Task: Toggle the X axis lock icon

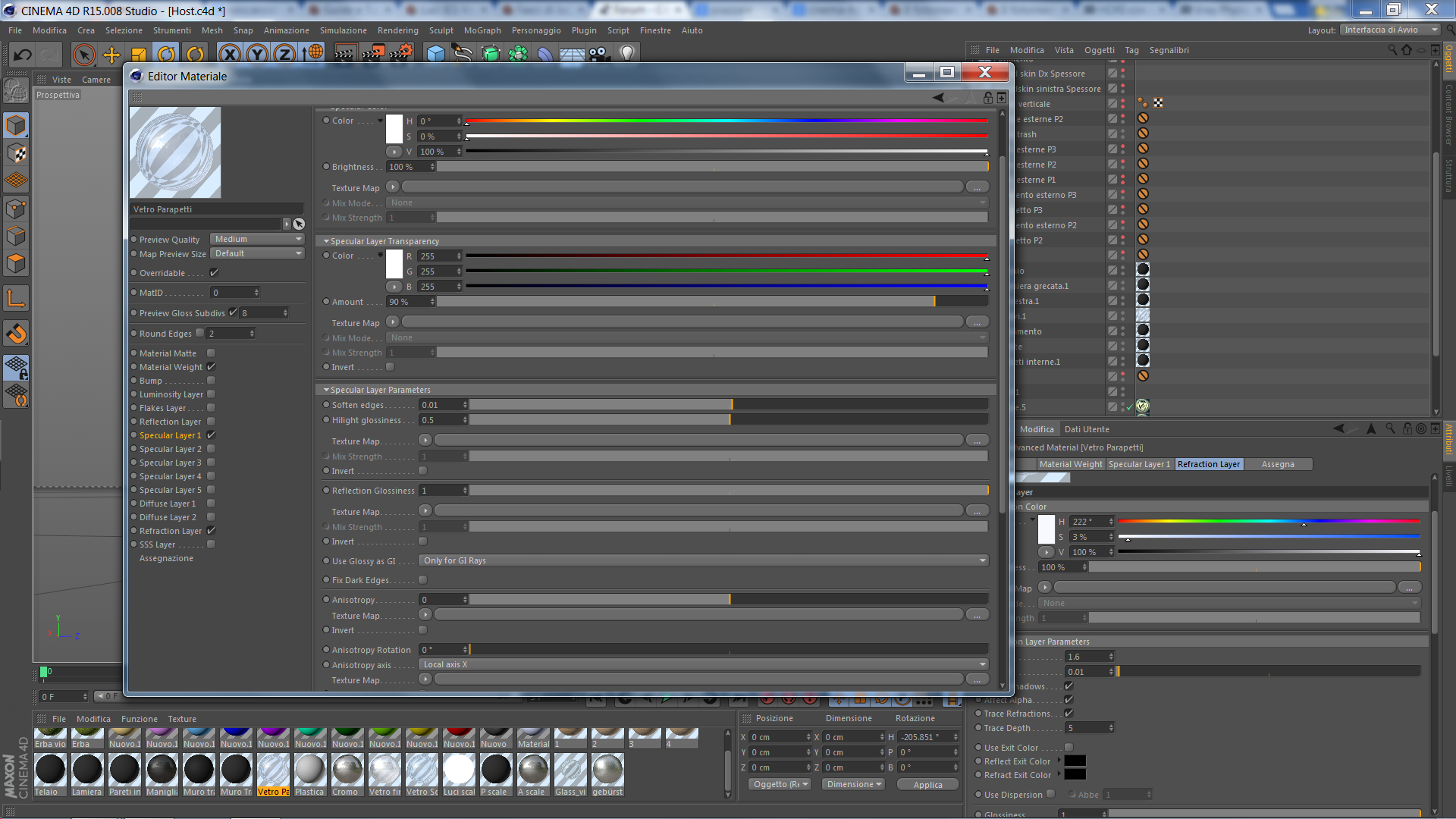Action: pos(230,54)
